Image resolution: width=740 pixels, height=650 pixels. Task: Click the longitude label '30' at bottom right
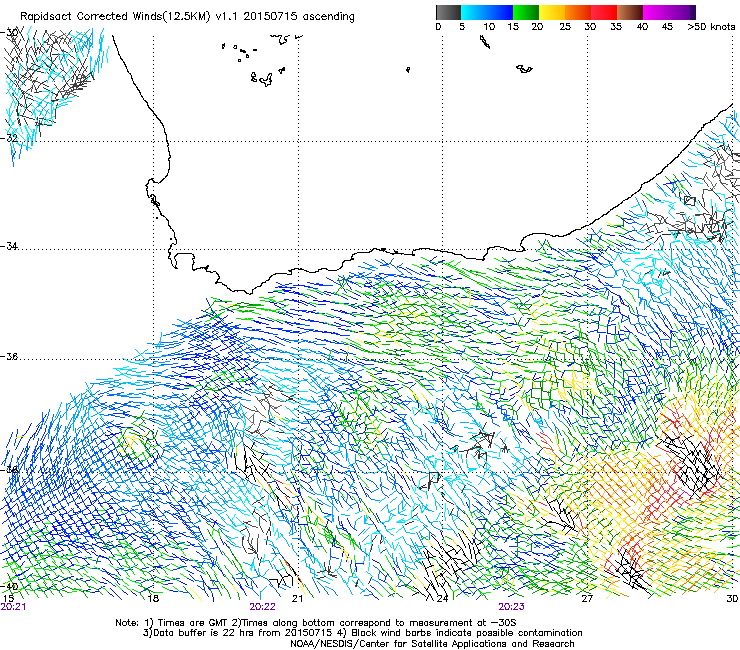coord(732,599)
